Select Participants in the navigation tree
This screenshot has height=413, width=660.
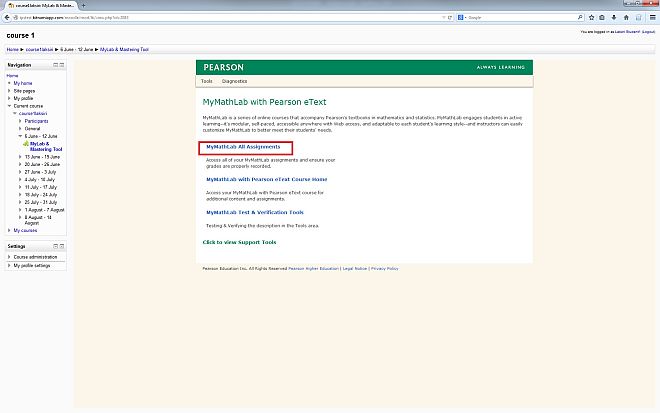pyautogui.click(x=38, y=122)
